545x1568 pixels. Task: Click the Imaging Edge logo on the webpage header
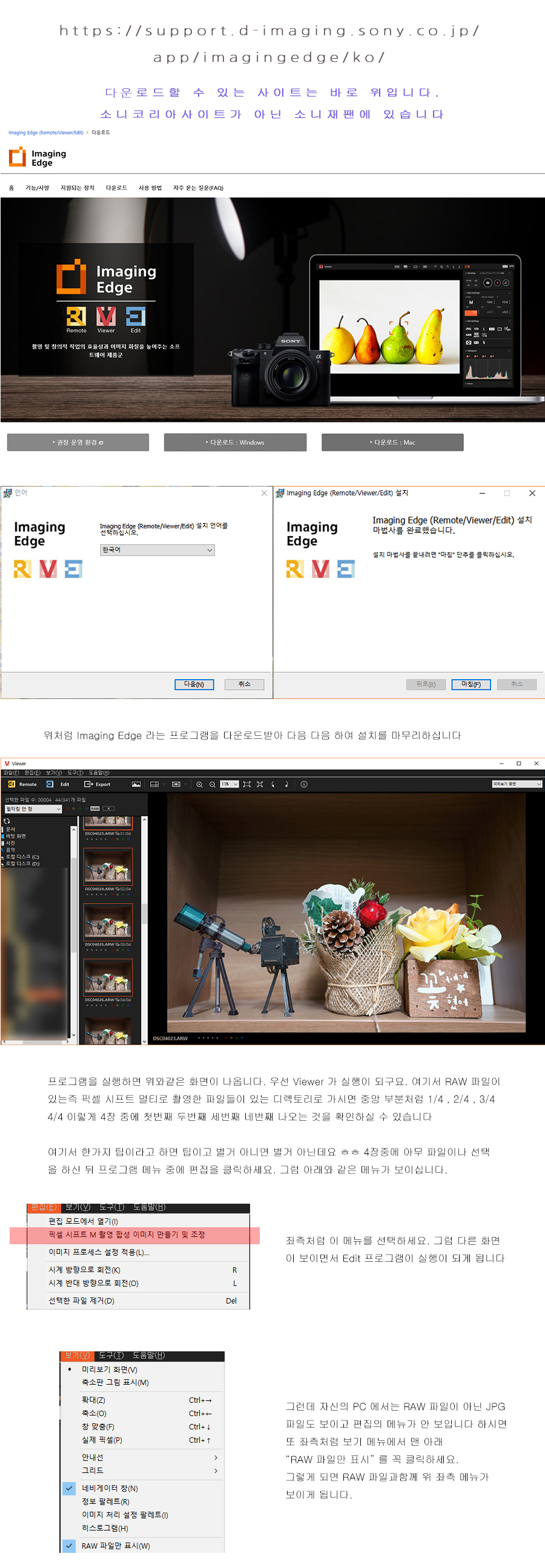37,157
